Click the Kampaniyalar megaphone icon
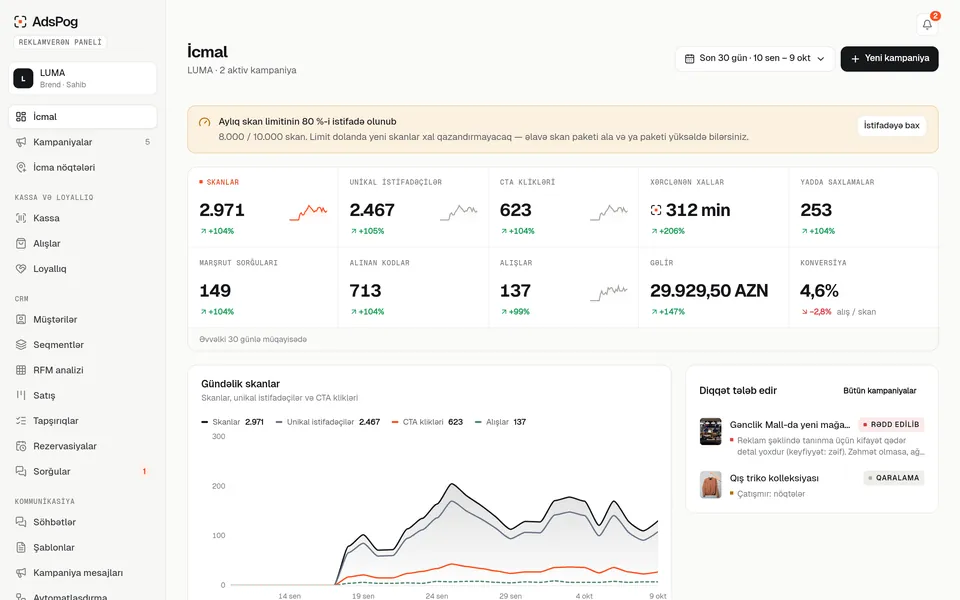Screen dimensions: 960x600 pos(21,142)
